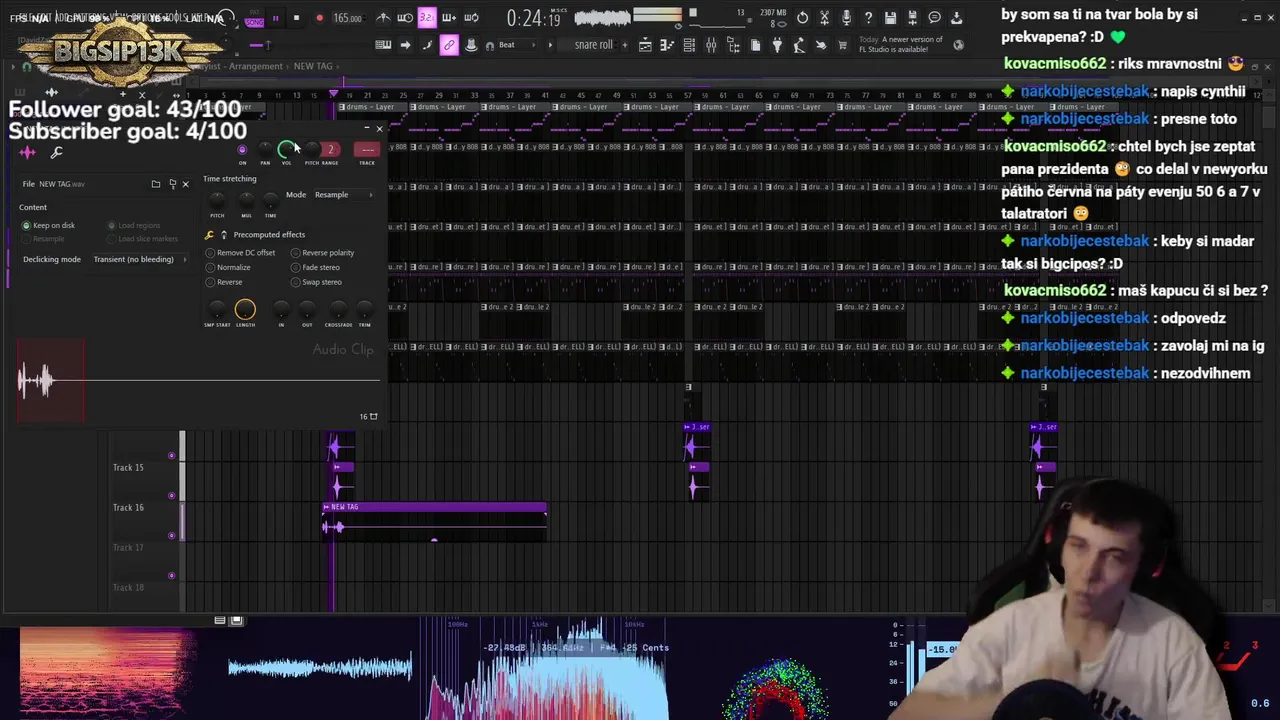Click the sample waveform preview

pos(198,381)
